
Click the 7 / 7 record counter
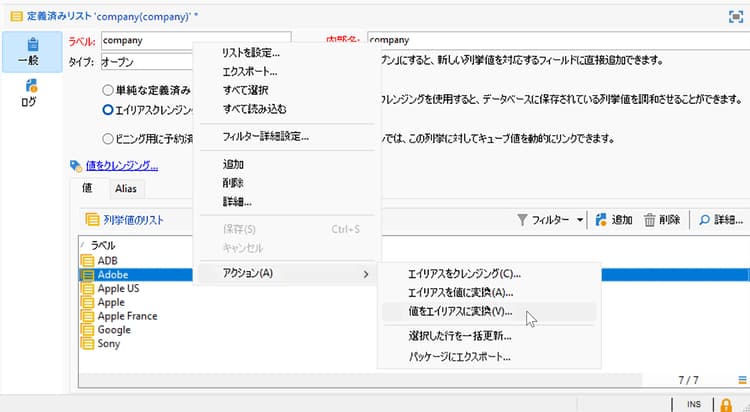[x=688, y=380]
